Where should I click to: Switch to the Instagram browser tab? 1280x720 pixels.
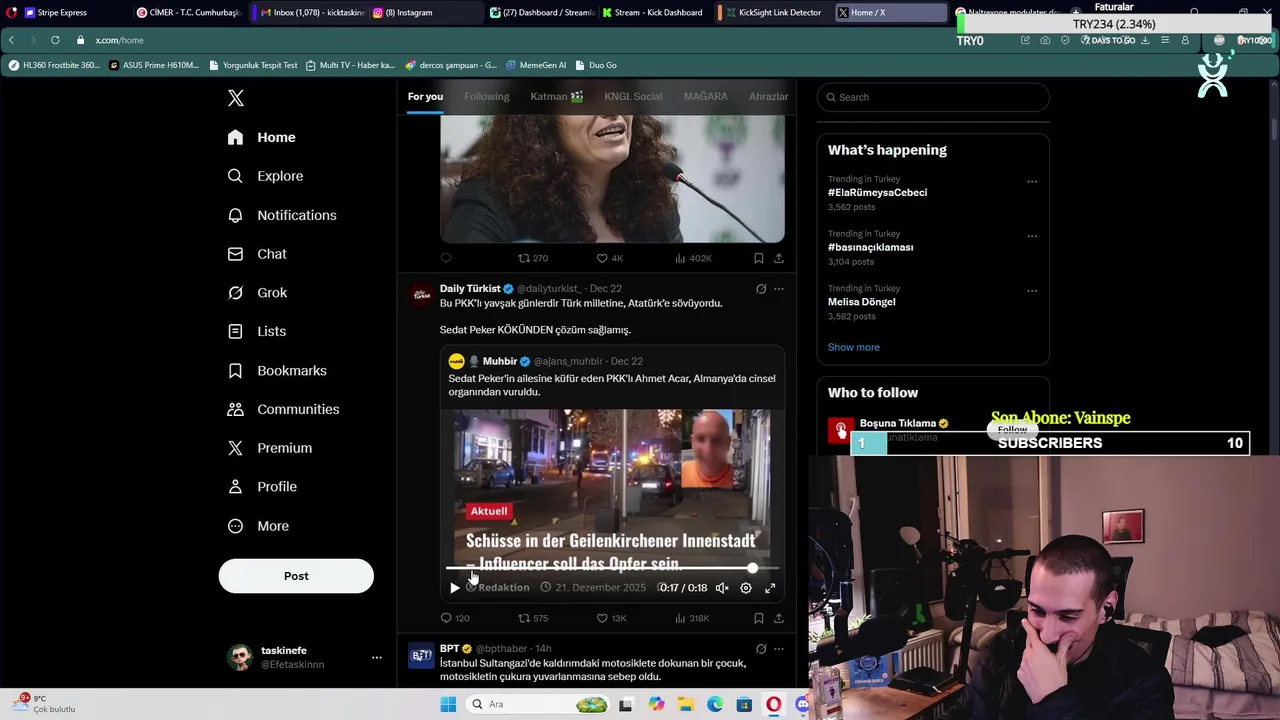424,13
